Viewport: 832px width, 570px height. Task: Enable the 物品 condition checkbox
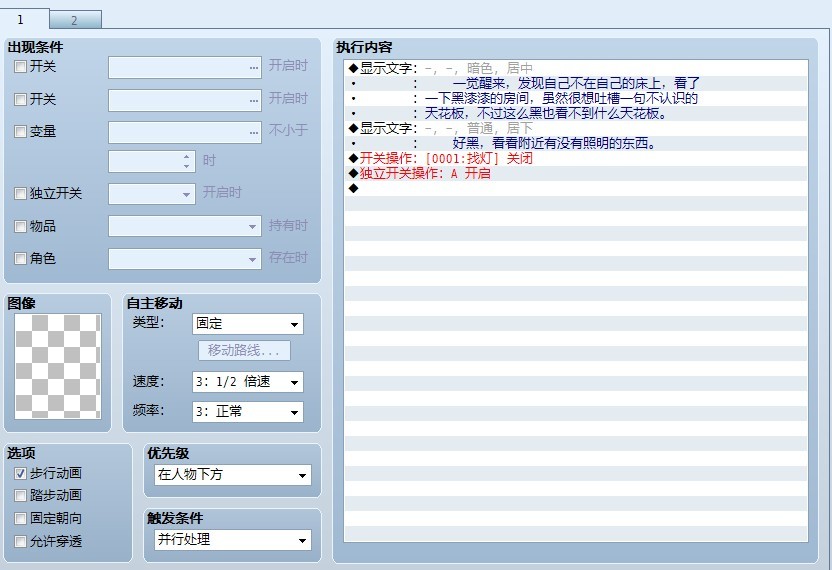pos(20,227)
